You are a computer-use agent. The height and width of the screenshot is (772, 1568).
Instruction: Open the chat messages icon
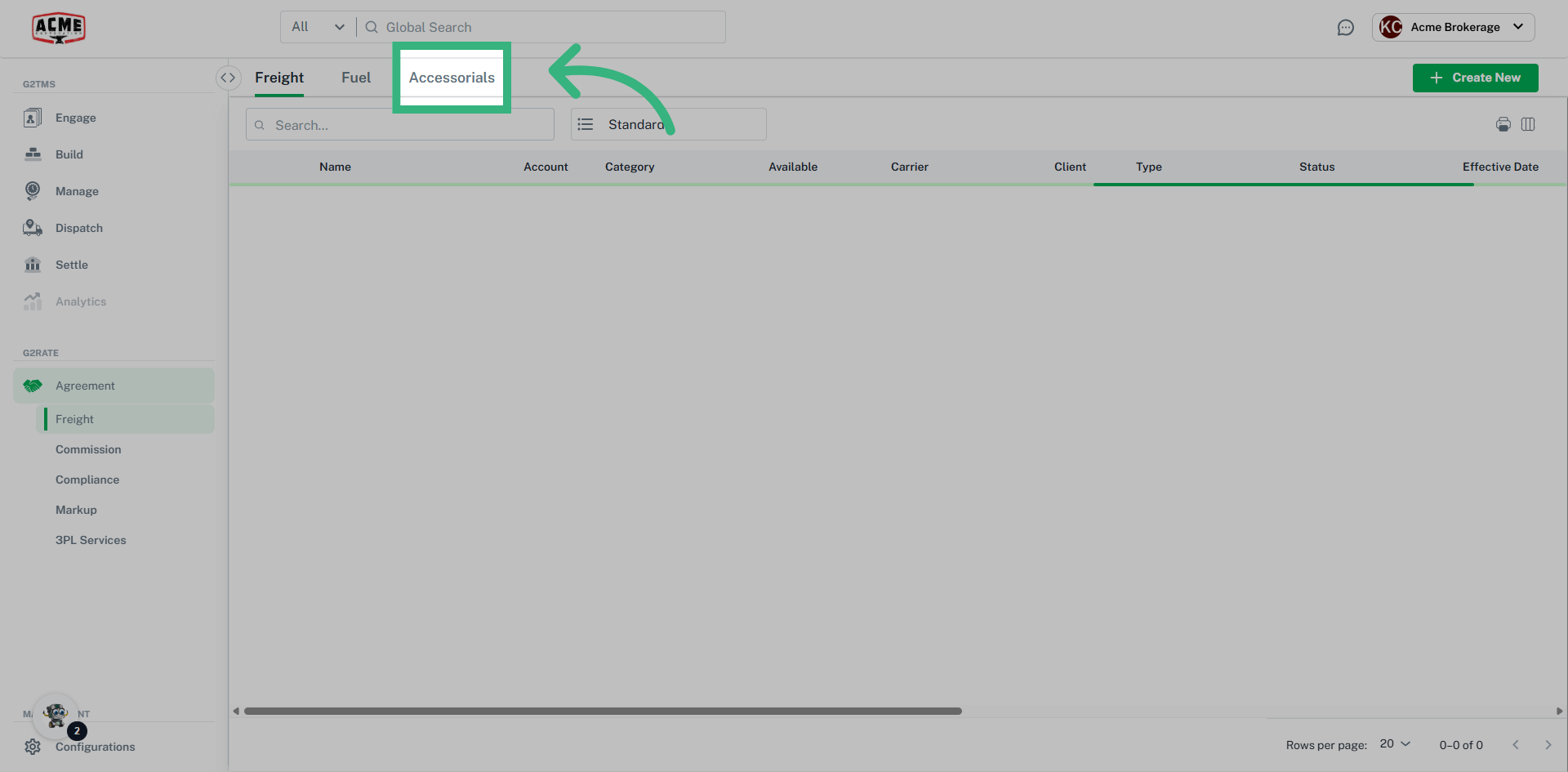[1346, 28]
